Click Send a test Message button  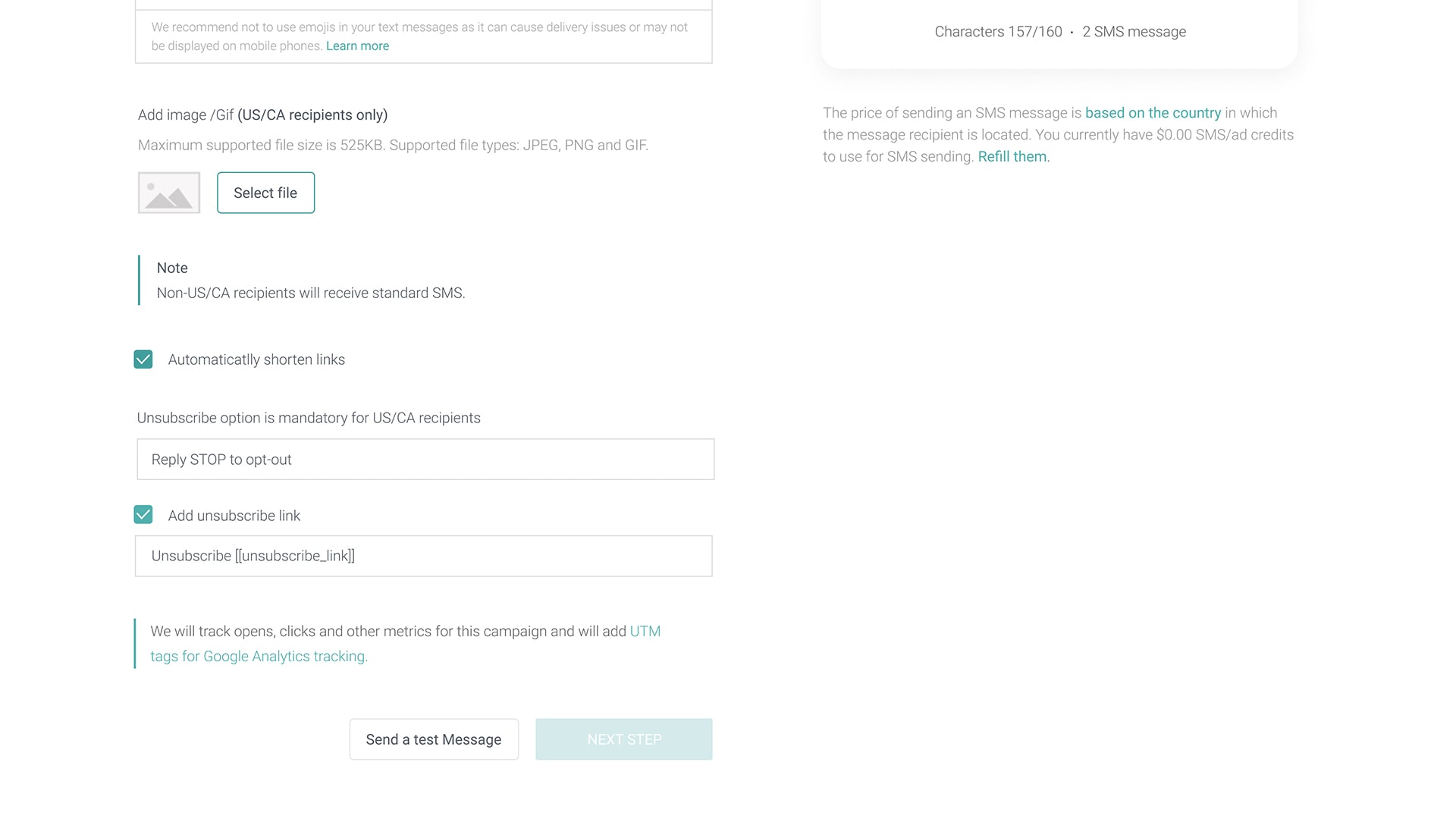click(434, 739)
